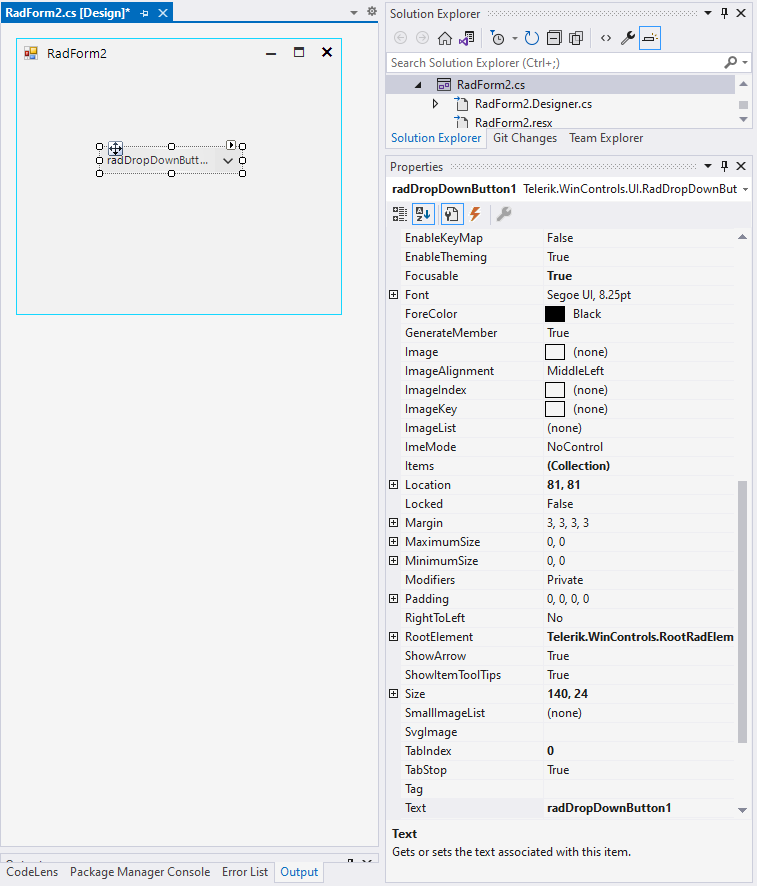The height and width of the screenshot is (886, 757).
Task: Show Properties page icon in Properties toolbar
Action: 452,214
